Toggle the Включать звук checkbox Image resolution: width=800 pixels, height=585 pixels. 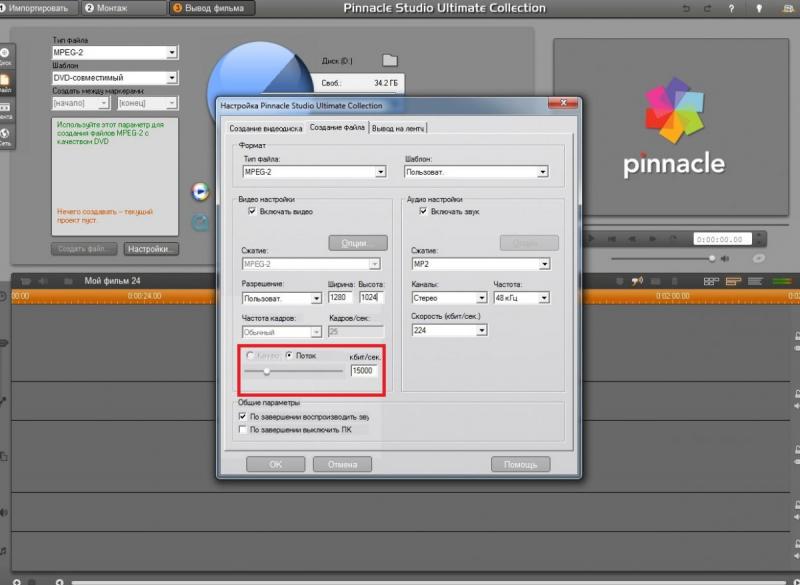[x=423, y=211]
